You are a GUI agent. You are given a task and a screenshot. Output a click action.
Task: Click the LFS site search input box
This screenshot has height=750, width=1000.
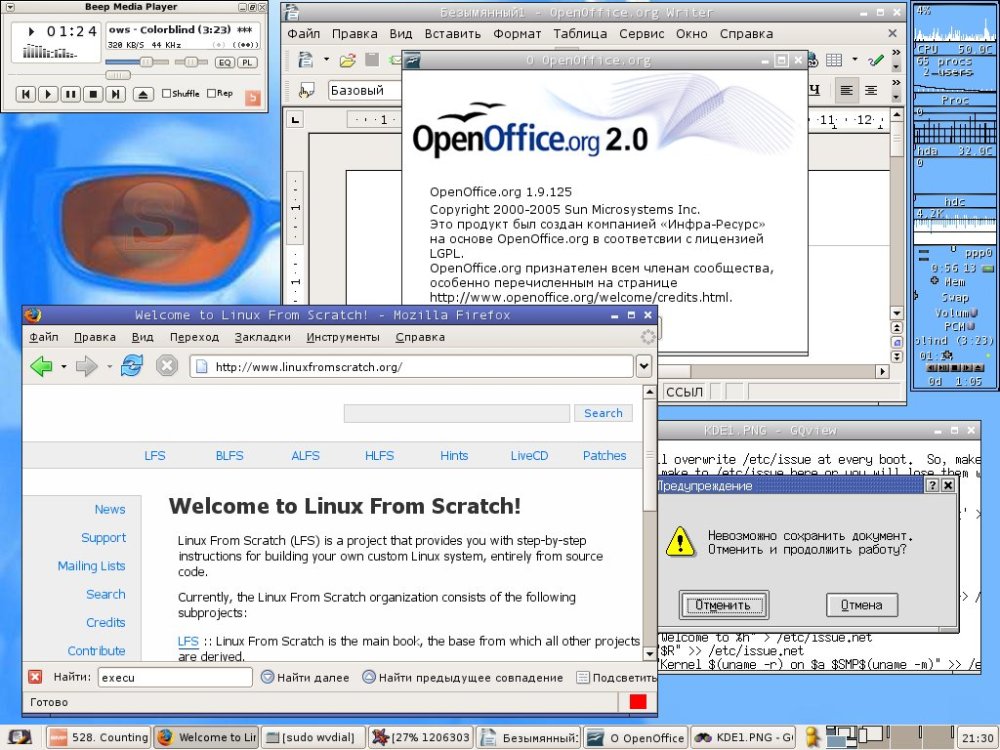[x=457, y=413]
